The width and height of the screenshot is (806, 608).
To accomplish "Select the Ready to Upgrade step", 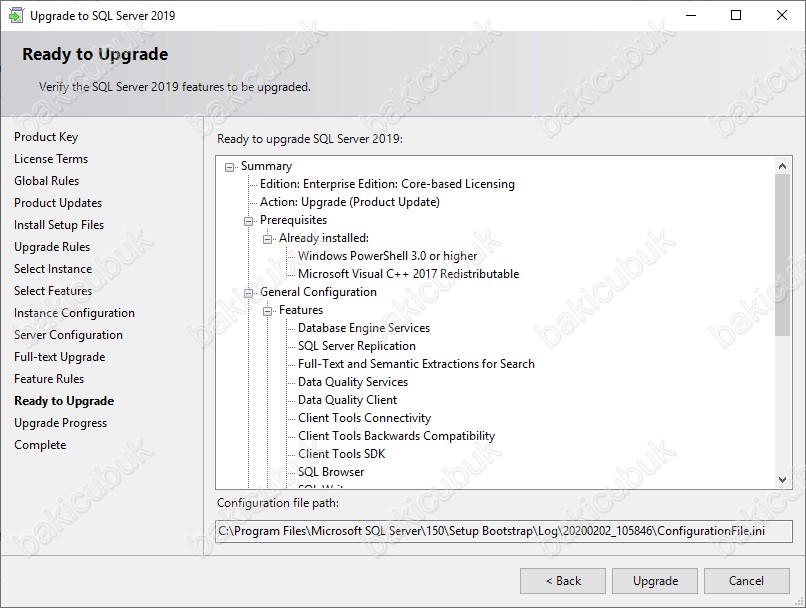I will tap(64, 401).
